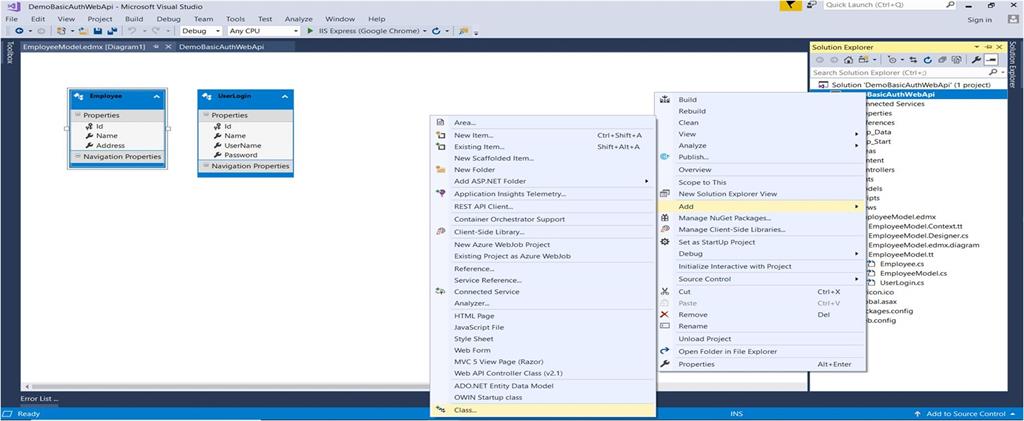Select the Address property in Employee
Viewport: 1024px width, 421px height.
110,146
